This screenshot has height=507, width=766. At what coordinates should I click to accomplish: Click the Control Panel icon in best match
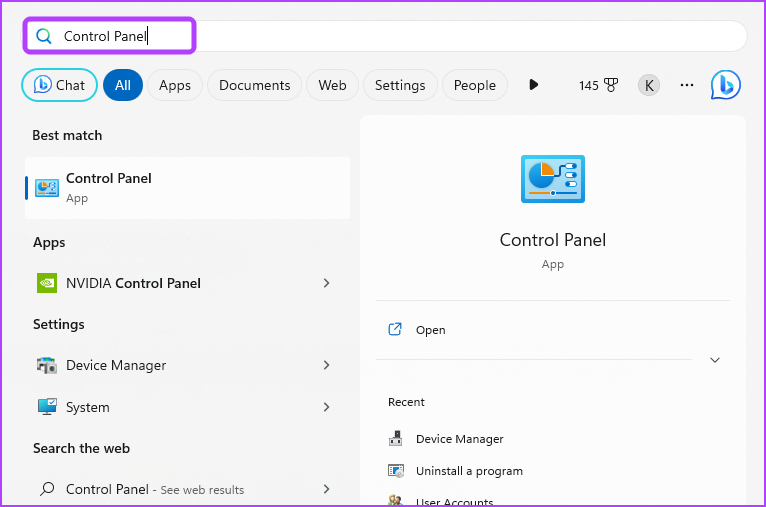coord(47,188)
